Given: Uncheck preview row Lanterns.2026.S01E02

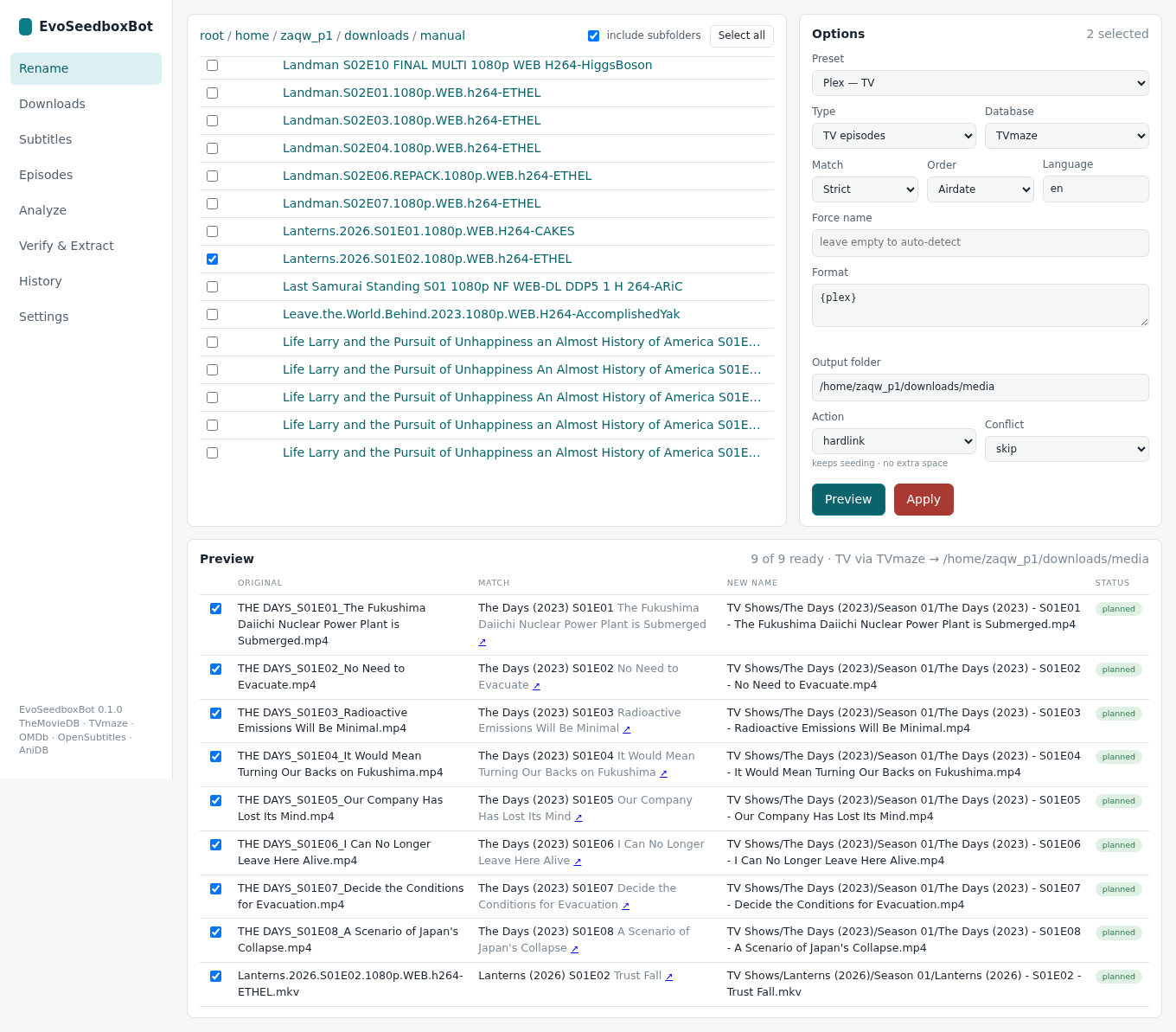Looking at the screenshot, I should (215, 976).
